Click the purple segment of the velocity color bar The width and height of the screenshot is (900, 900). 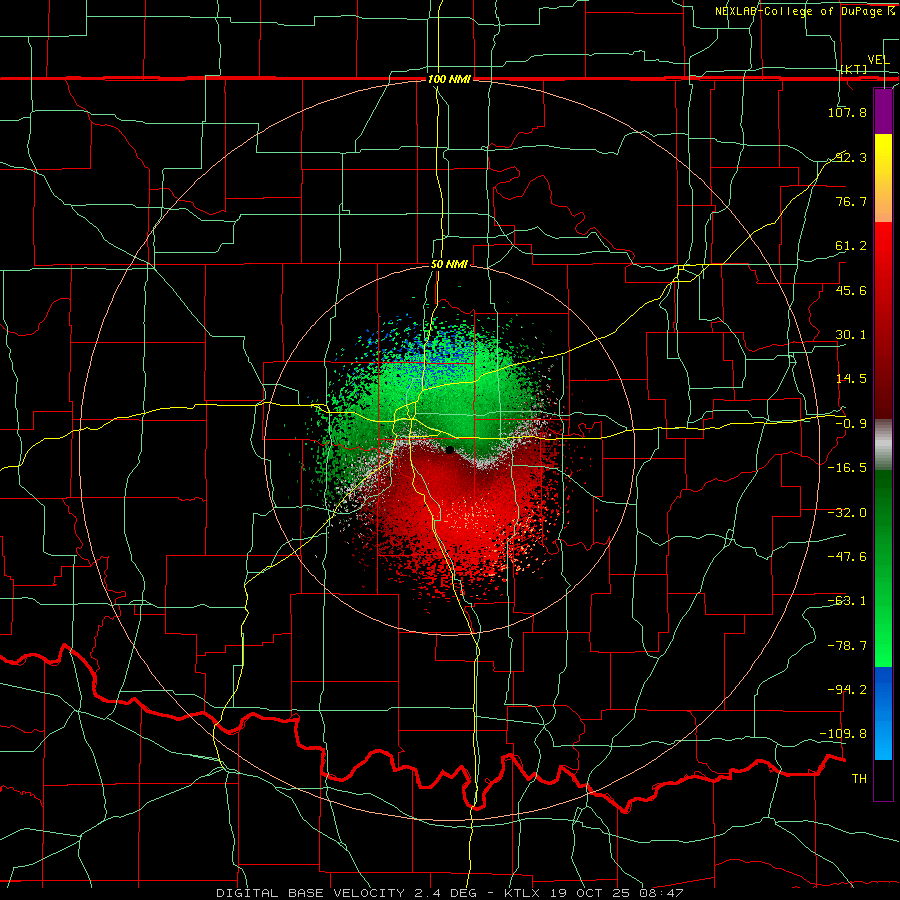click(x=883, y=112)
